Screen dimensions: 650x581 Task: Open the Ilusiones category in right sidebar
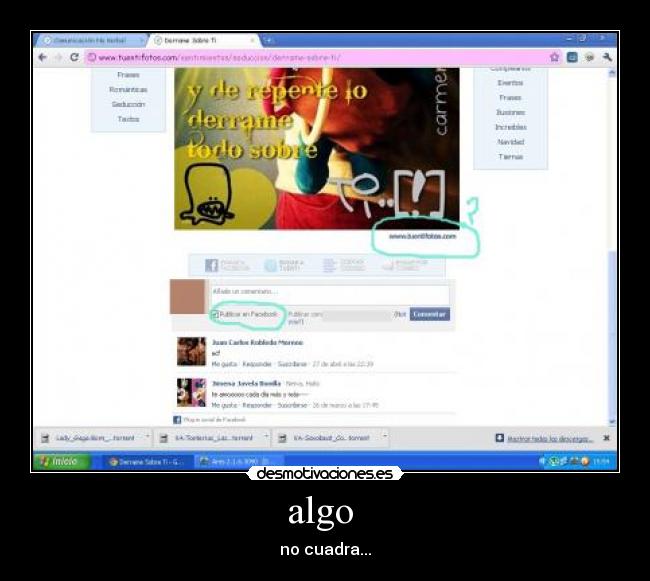click(x=510, y=112)
